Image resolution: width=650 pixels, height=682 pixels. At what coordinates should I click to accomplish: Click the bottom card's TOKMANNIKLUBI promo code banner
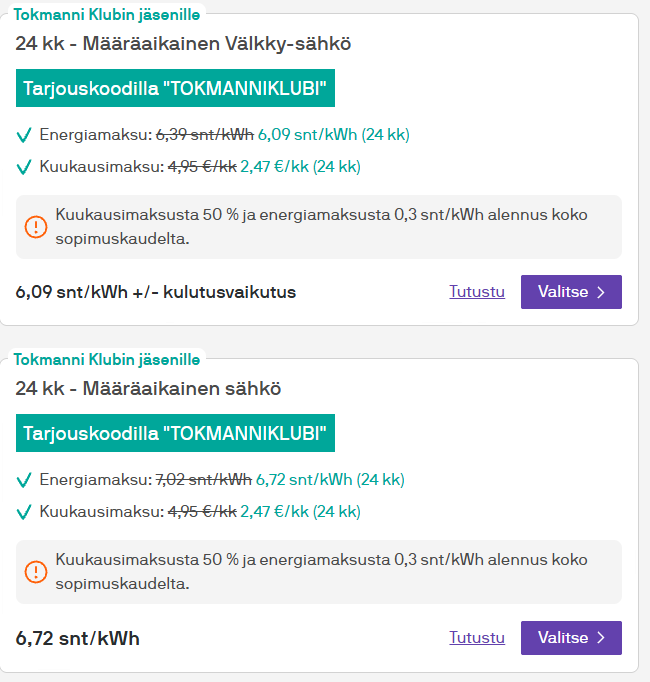pos(175,433)
